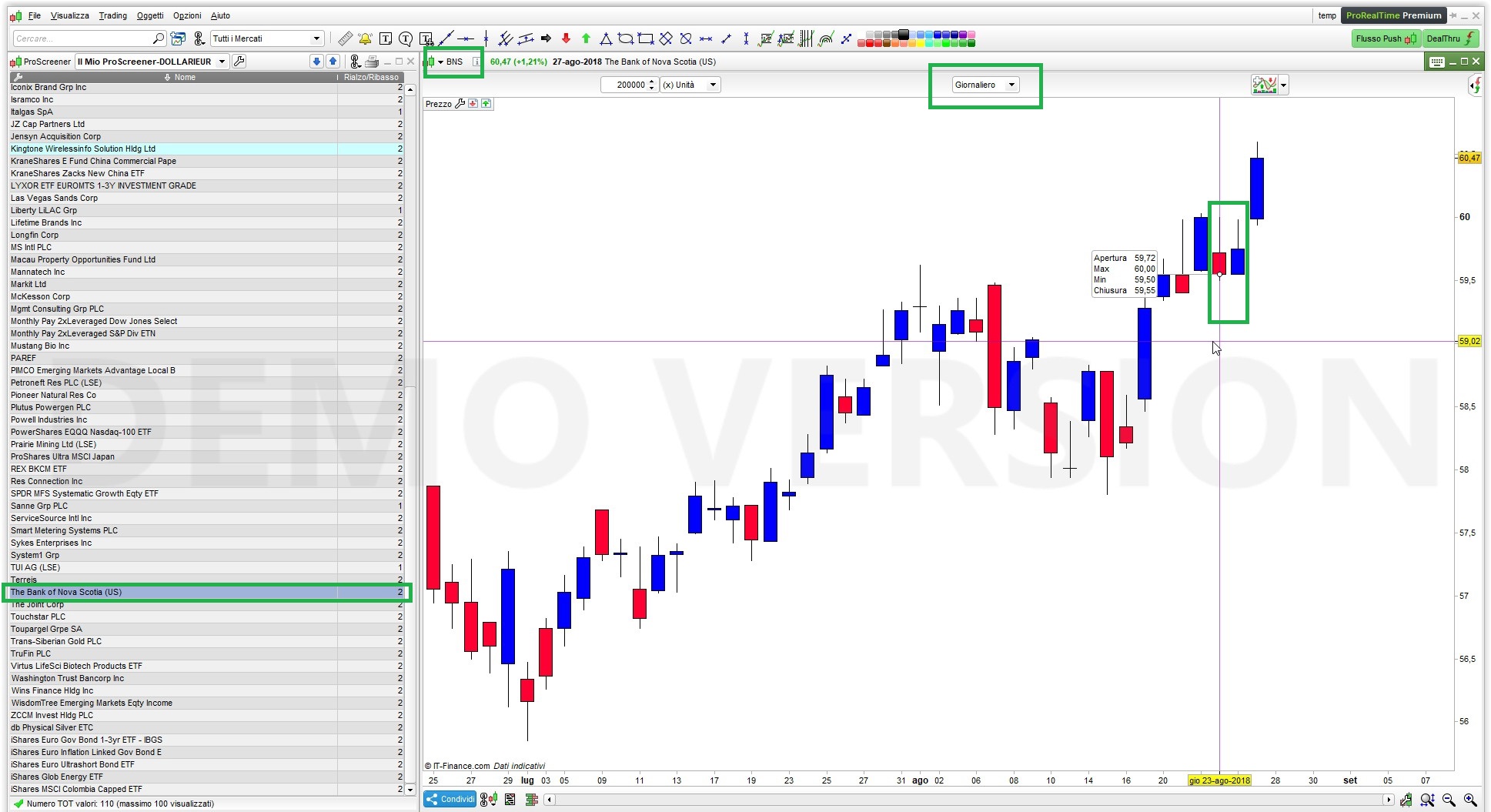Screen dimensions: 1491x812
Task: Click the chart horizontal scrollbar track
Action: pyautogui.click(x=969, y=800)
